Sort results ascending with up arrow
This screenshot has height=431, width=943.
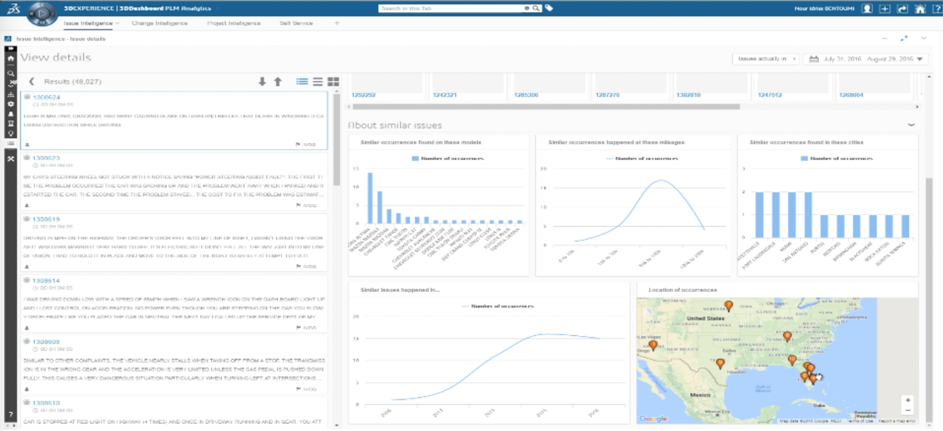click(278, 82)
